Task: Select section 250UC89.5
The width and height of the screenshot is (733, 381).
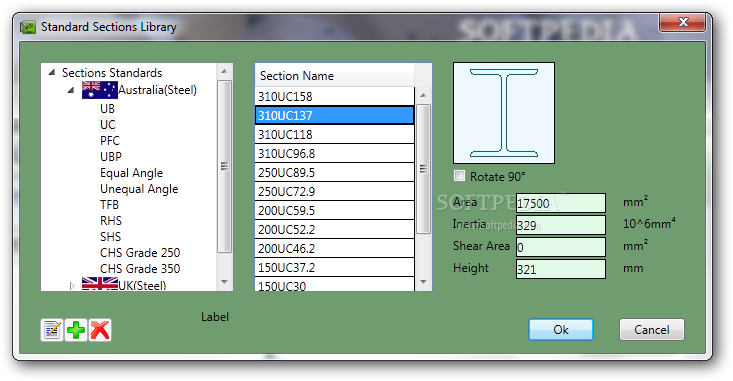Action: point(335,173)
